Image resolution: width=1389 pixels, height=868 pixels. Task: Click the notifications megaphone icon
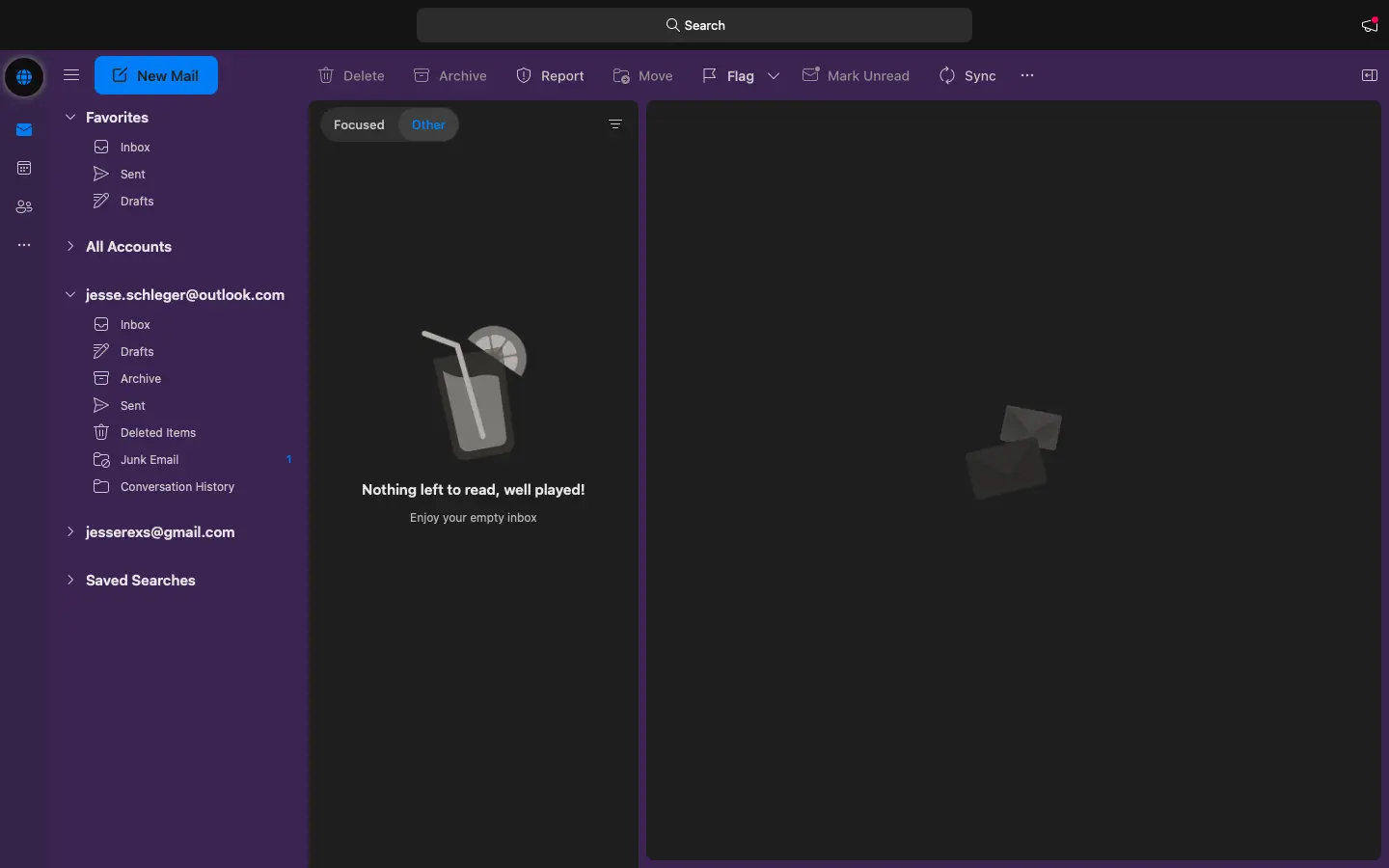(x=1369, y=25)
